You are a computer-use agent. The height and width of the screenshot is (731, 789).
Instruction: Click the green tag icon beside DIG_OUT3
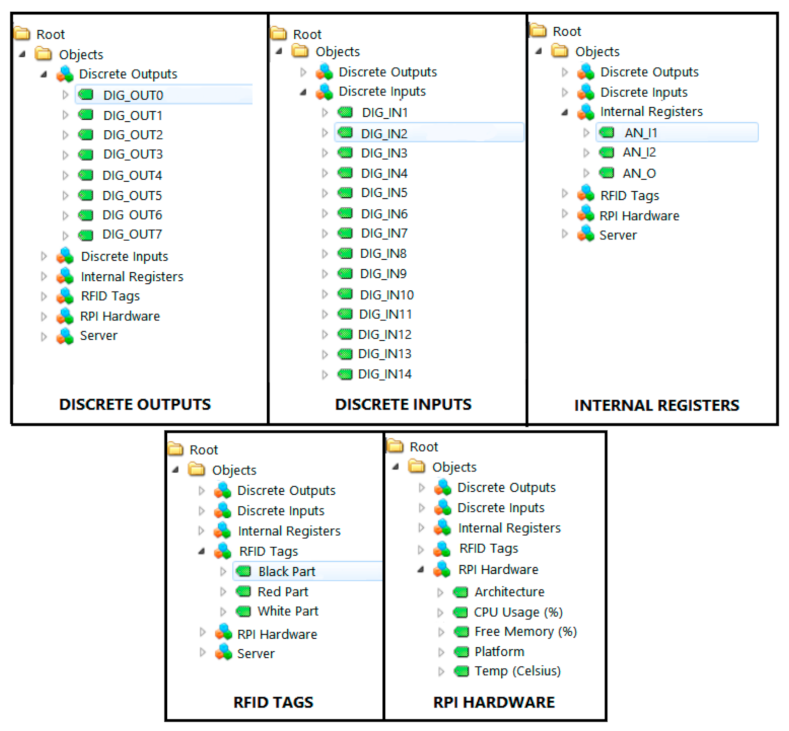click(x=86, y=155)
